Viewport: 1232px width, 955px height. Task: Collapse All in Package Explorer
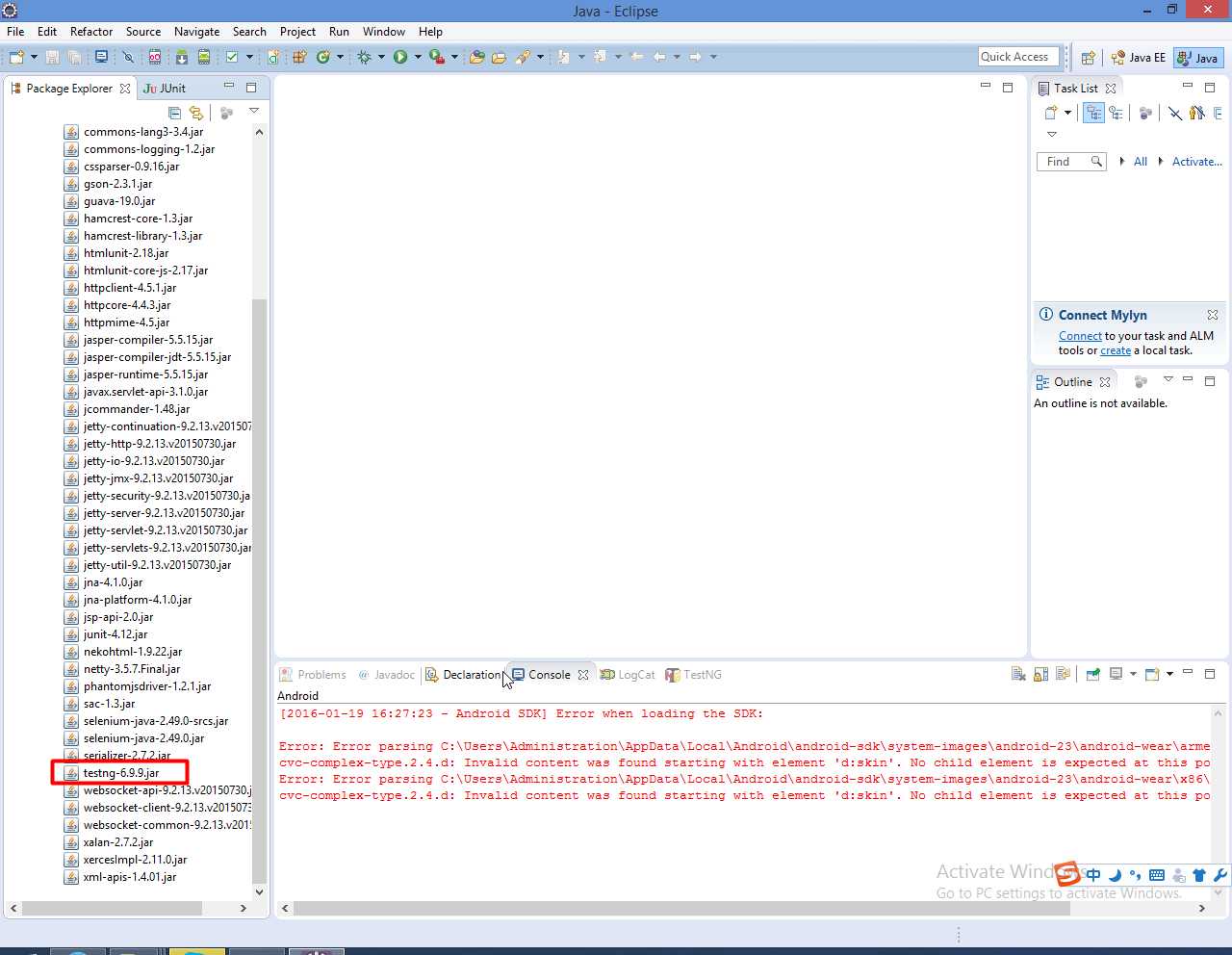pos(174,113)
